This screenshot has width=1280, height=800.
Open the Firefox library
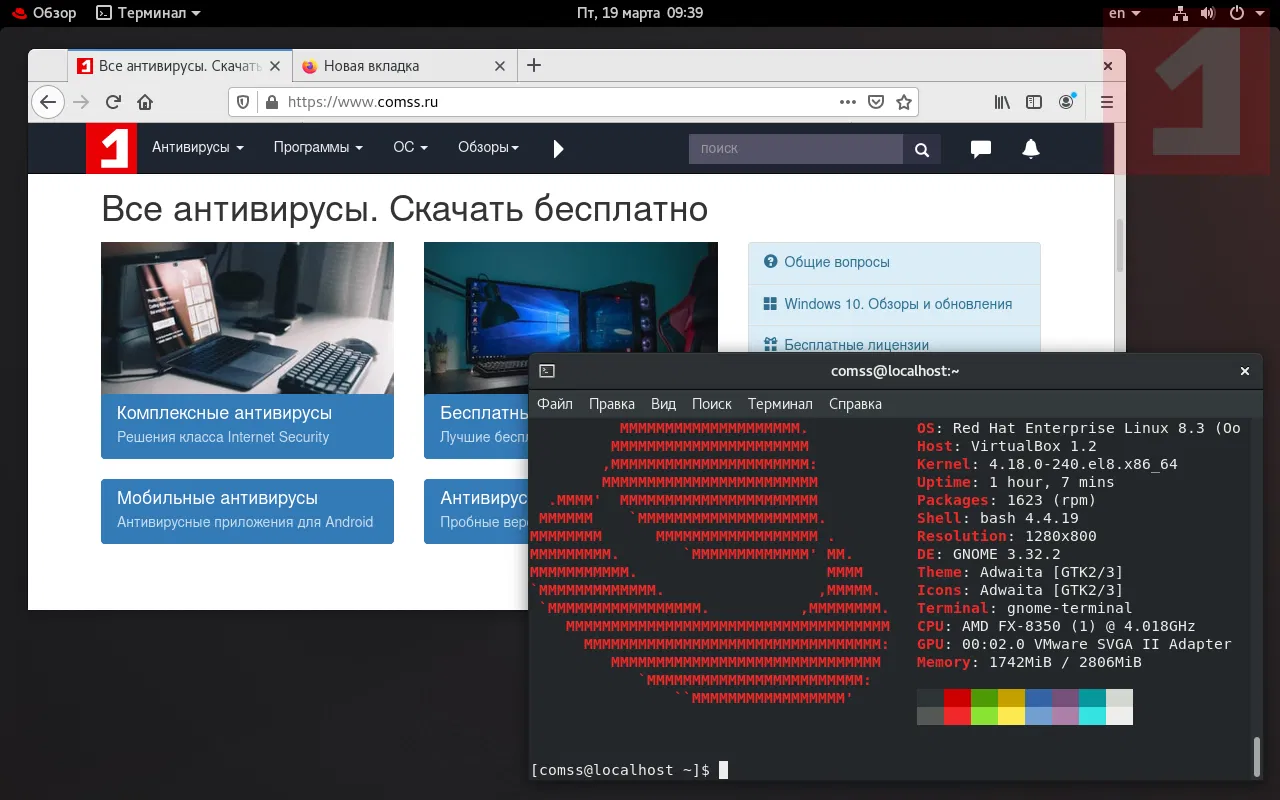1002,102
